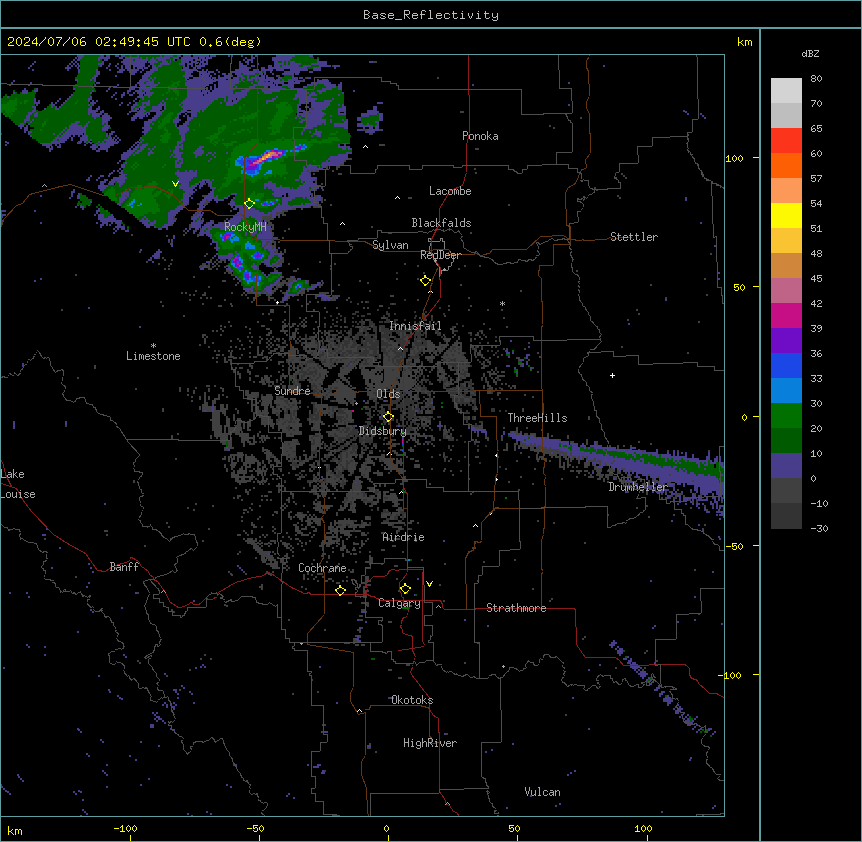Click the Innisfail label

coord(415,326)
